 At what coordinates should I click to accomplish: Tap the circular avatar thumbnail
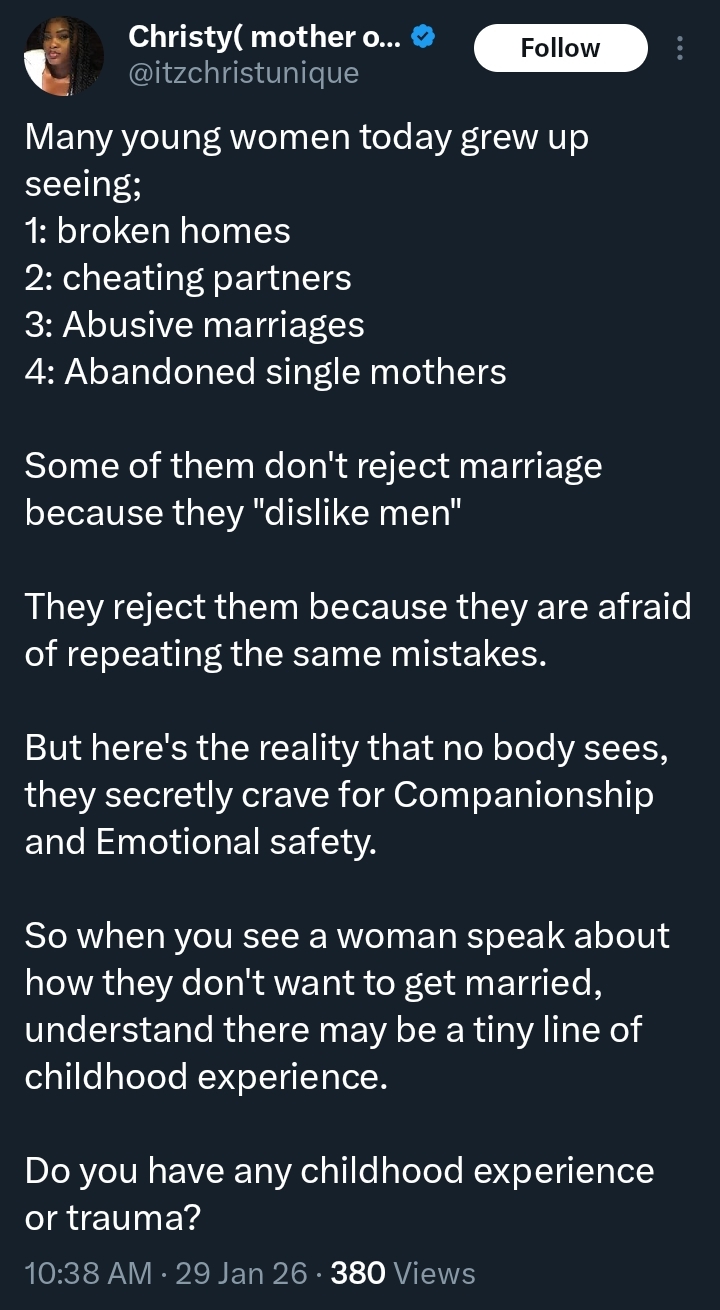click(64, 56)
